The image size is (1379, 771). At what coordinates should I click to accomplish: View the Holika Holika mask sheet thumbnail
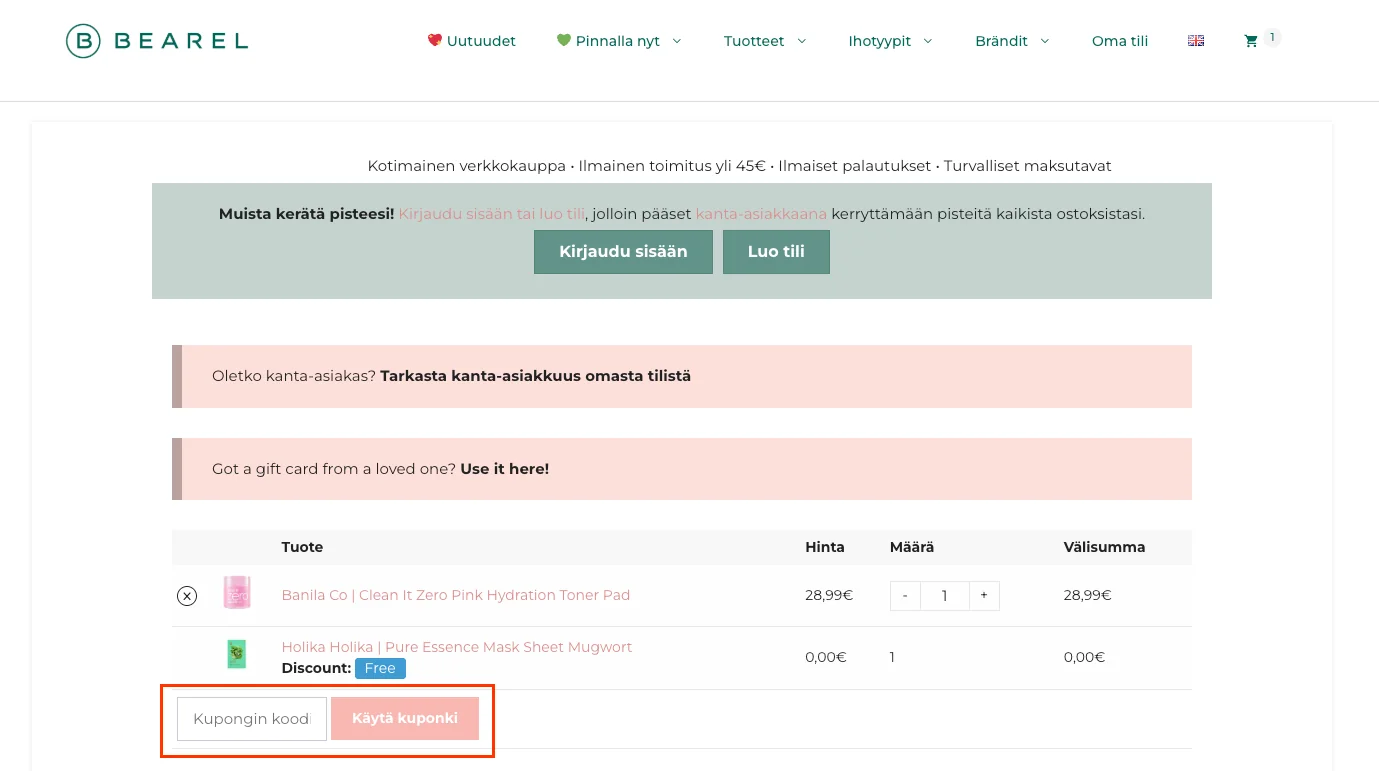(x=237, y=655)
